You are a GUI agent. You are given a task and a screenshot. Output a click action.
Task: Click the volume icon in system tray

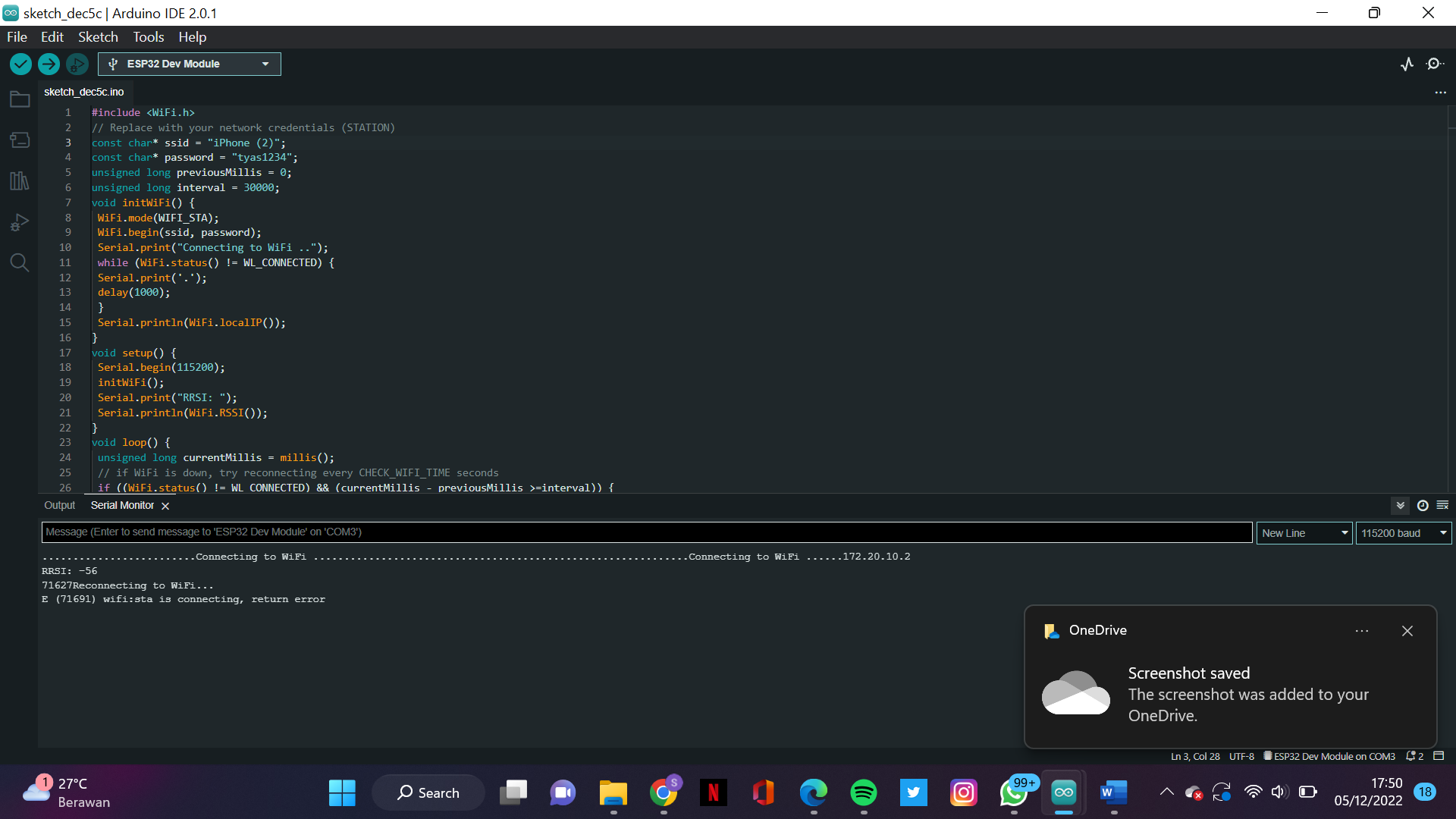pos(1280,791)
